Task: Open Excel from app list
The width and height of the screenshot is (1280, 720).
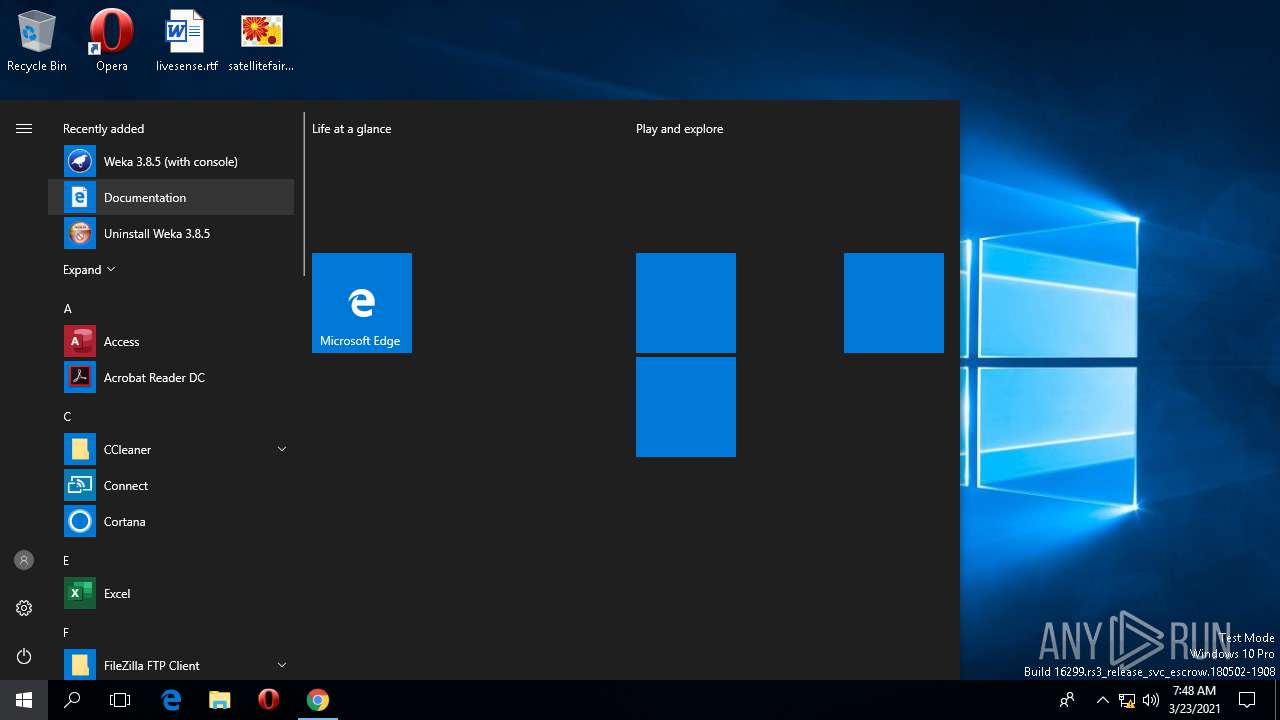Action: coord(171,593)
